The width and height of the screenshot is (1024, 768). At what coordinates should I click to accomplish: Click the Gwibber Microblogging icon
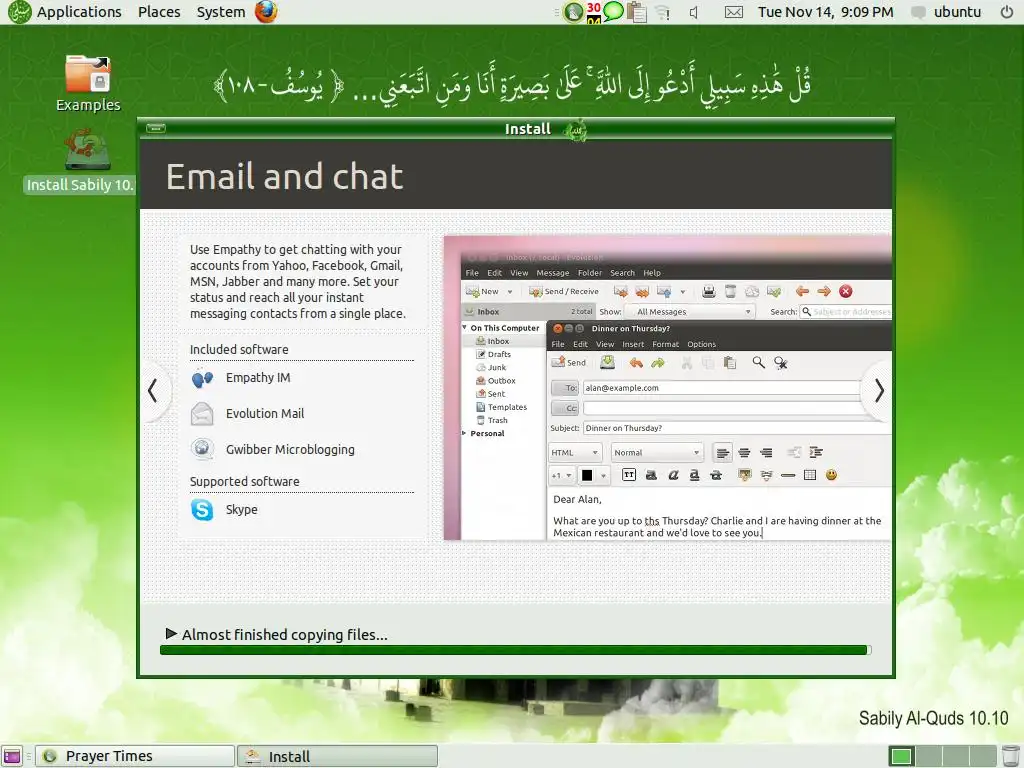(x=202, y=449)
